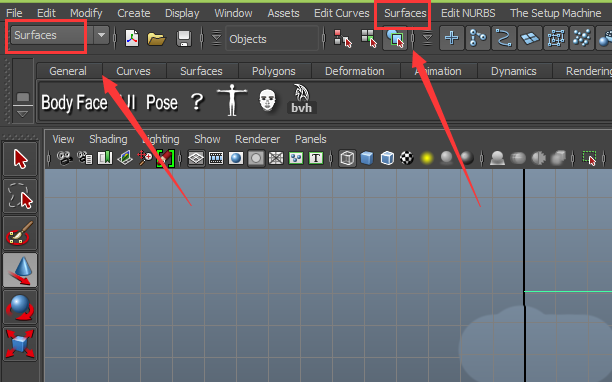
Task: Toggle the dynamics selection mask
Action: click(582, 38)
